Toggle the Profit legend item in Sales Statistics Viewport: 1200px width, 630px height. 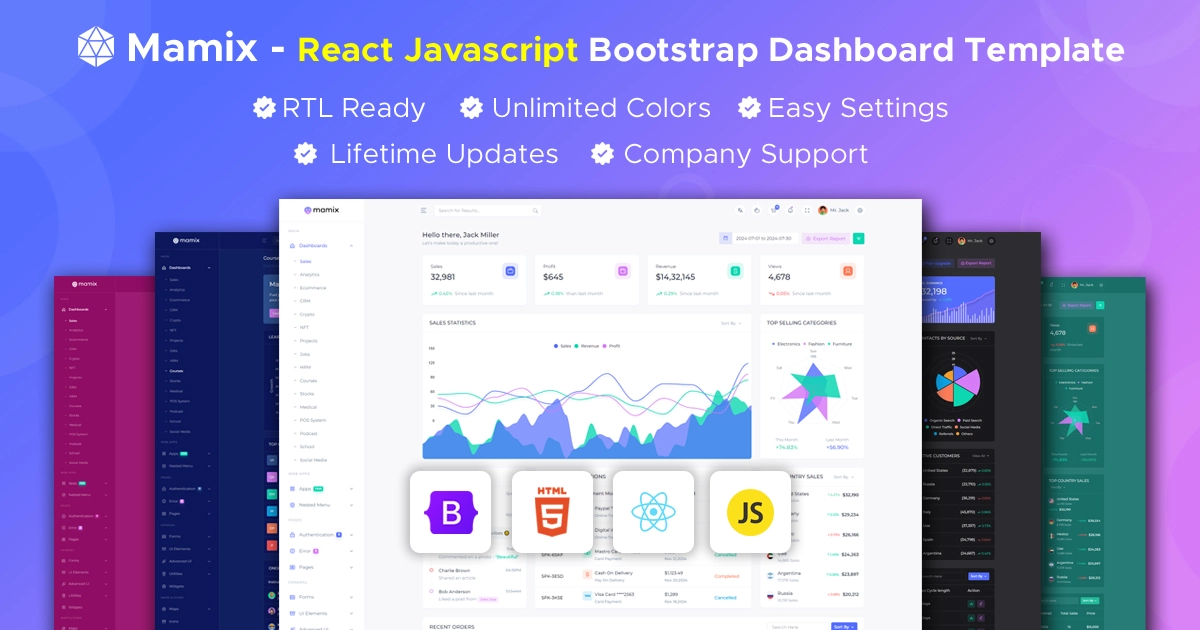point(612,345)
